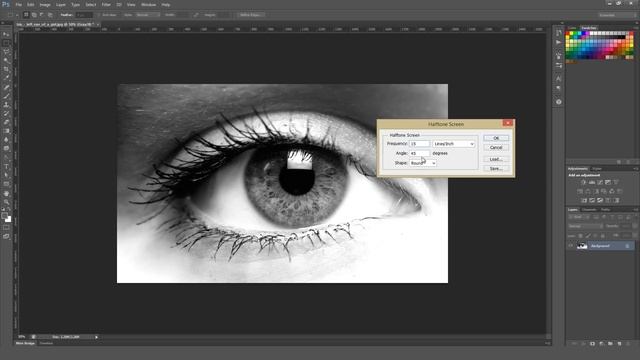Viewport: 640px width, 360px height.
Task: Click Load in Halftone Screen dialog
Action: 496,159
